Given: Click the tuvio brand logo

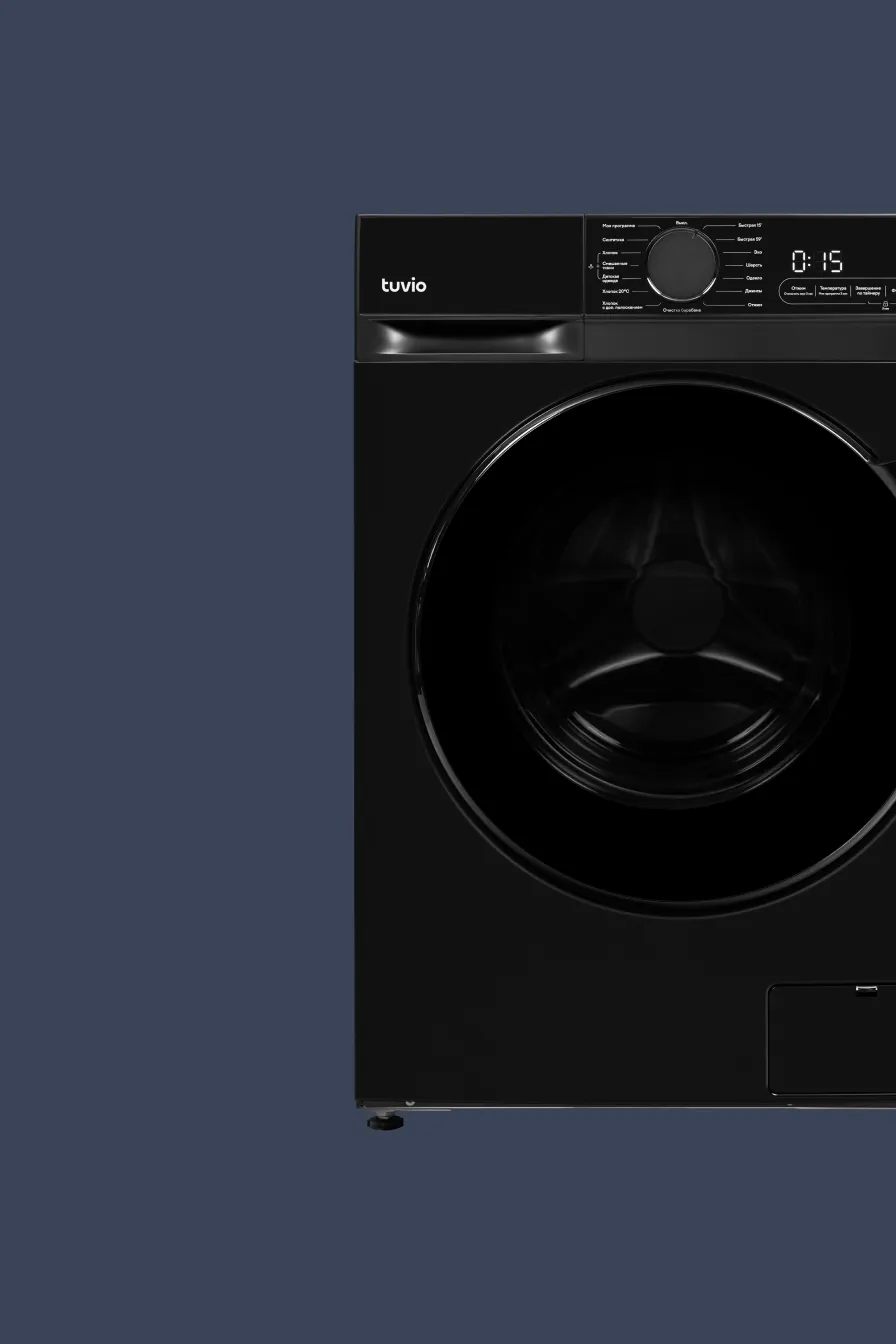Looking at the screenshot, I should tap(403, 285).
